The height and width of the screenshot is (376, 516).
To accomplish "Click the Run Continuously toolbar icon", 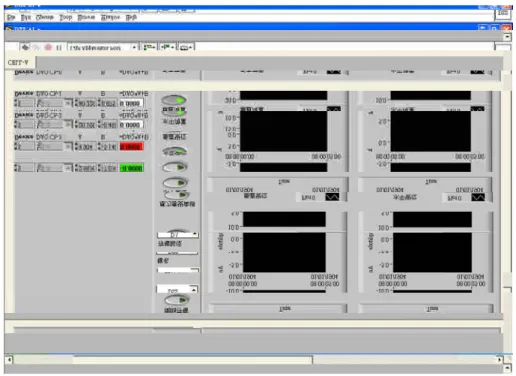I will click(36, 48).
